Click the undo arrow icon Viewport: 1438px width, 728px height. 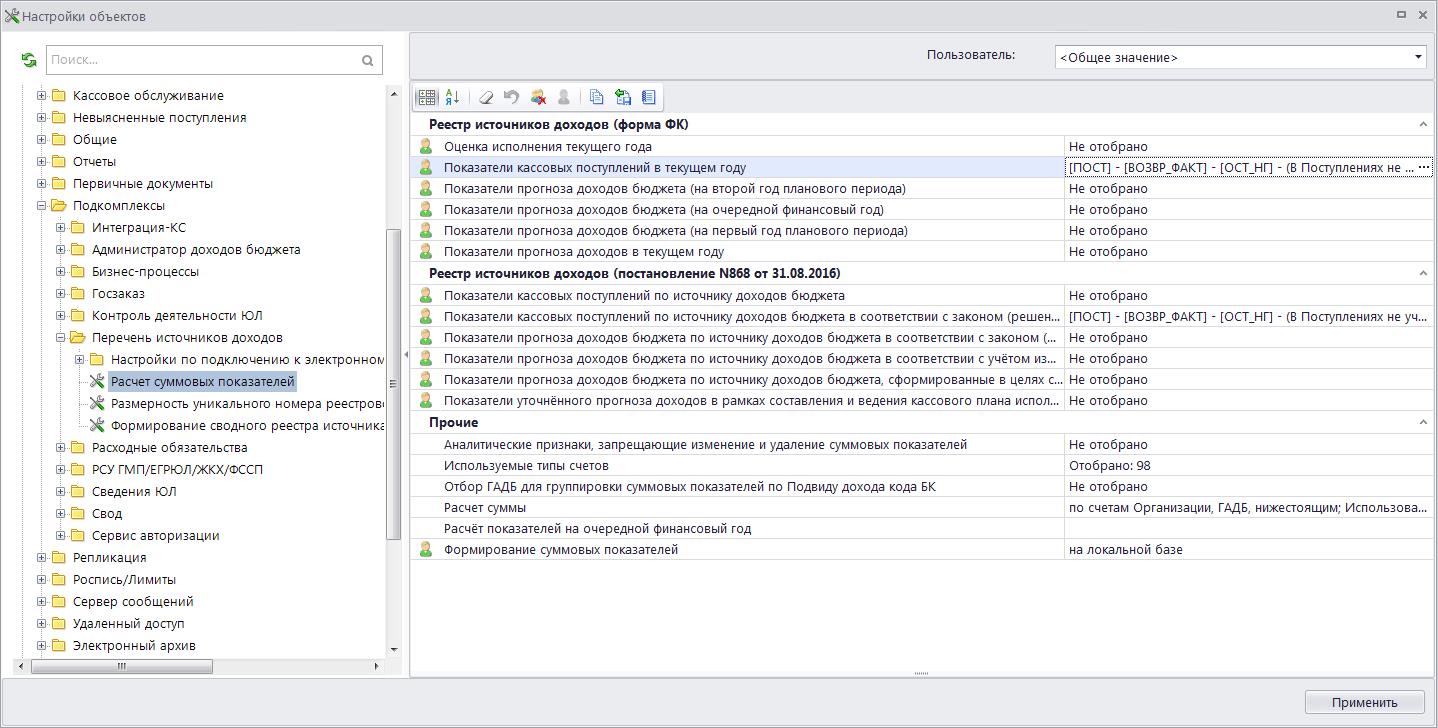pyautogui.click(x=512, y=97)
